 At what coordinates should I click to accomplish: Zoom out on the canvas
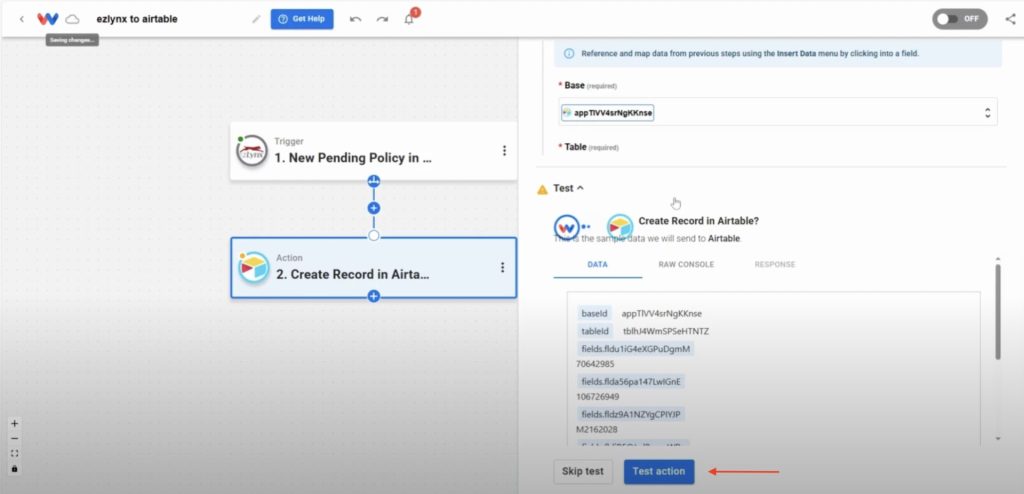coord(14,438)
